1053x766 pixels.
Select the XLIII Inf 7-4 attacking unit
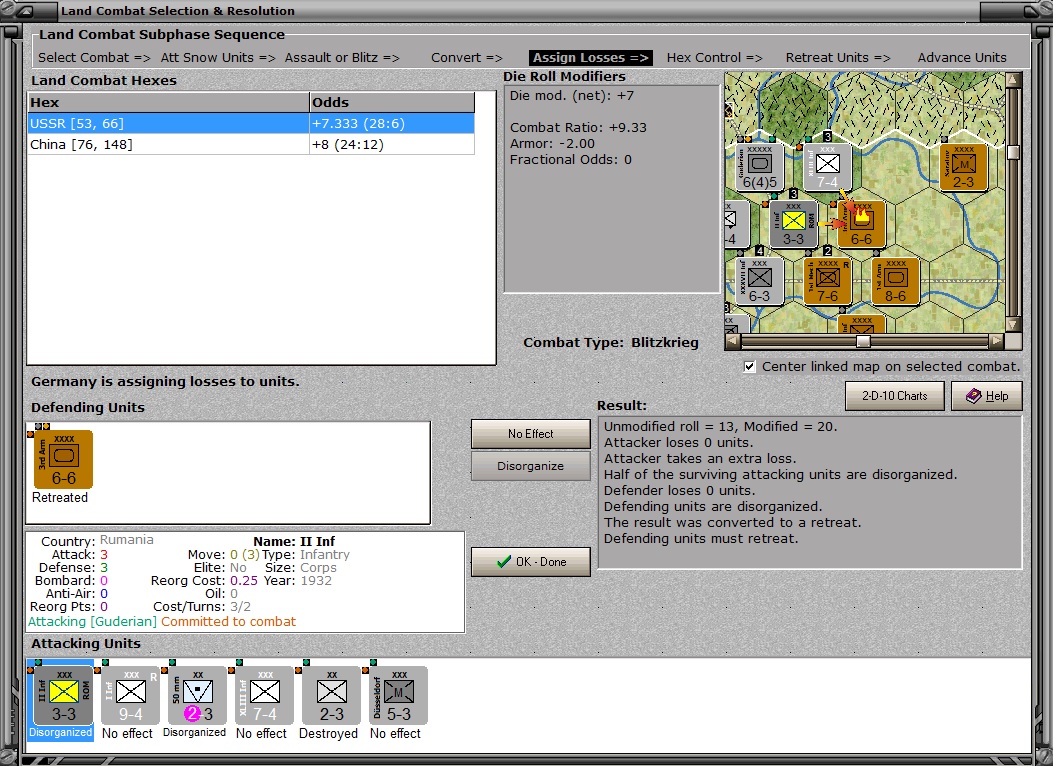coord(265,696)
